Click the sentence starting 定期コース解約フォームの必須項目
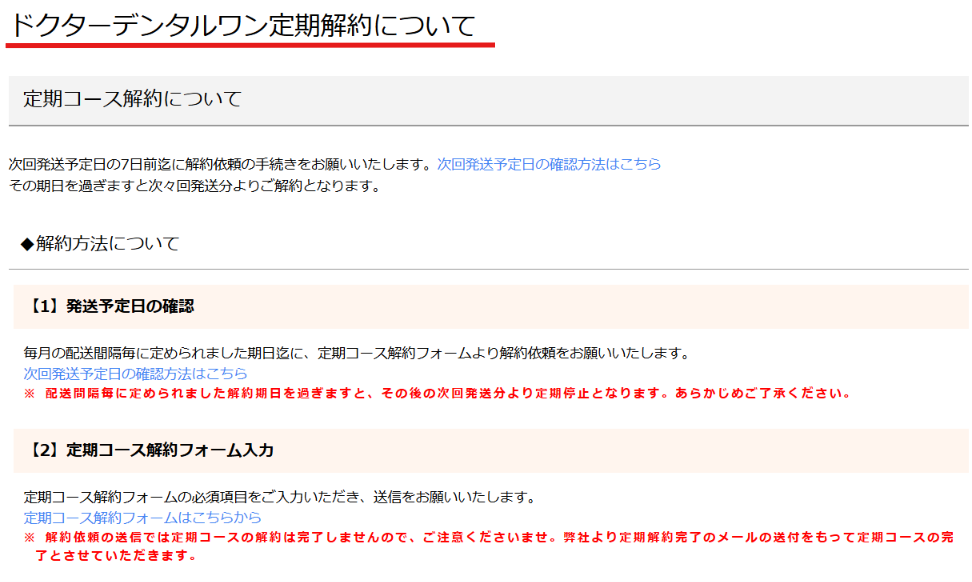 point(279,496)
